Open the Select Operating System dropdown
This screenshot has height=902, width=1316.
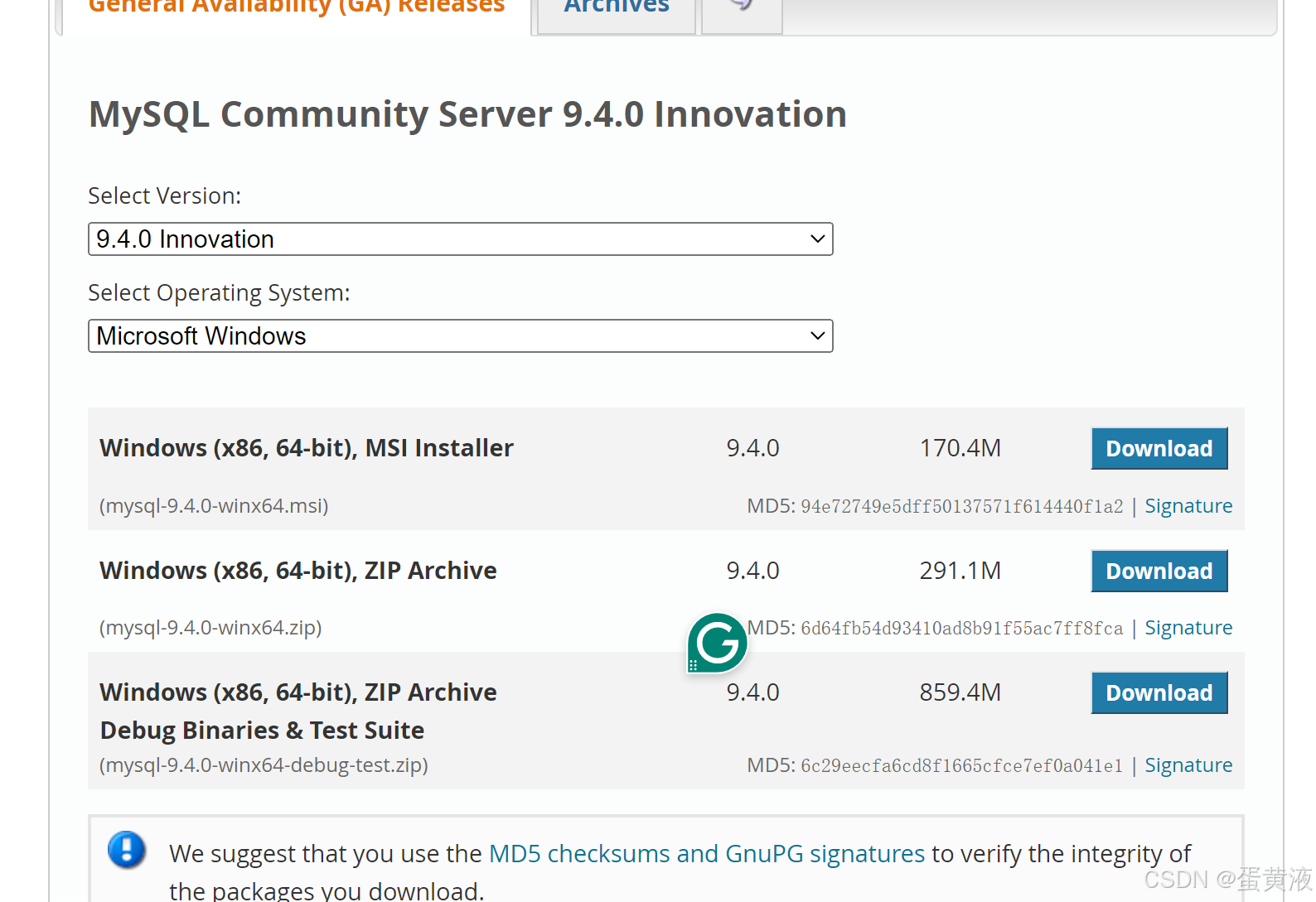461,336
